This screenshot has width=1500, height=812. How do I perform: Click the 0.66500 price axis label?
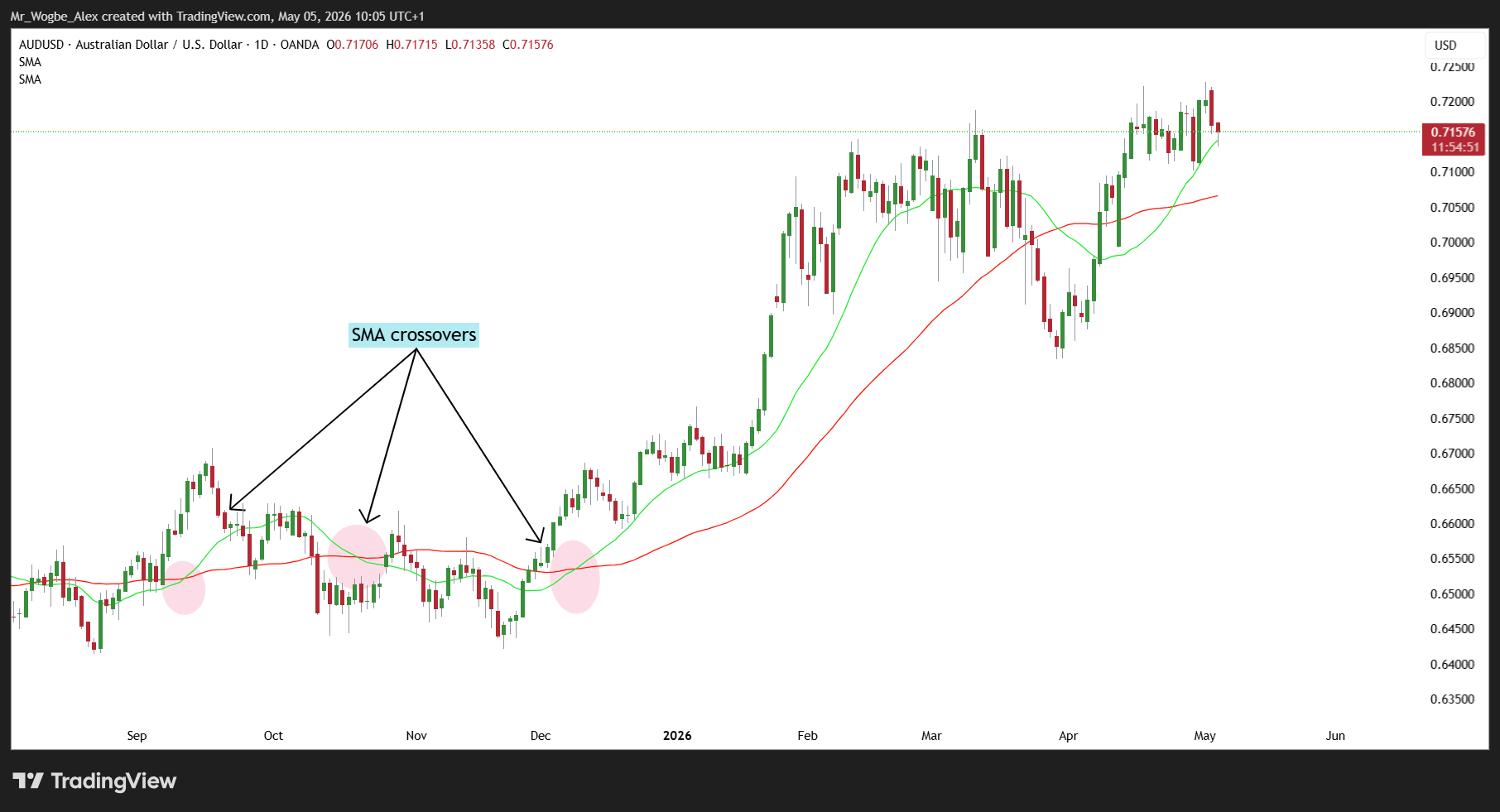pyautogui.click(x=1452, y=489)
